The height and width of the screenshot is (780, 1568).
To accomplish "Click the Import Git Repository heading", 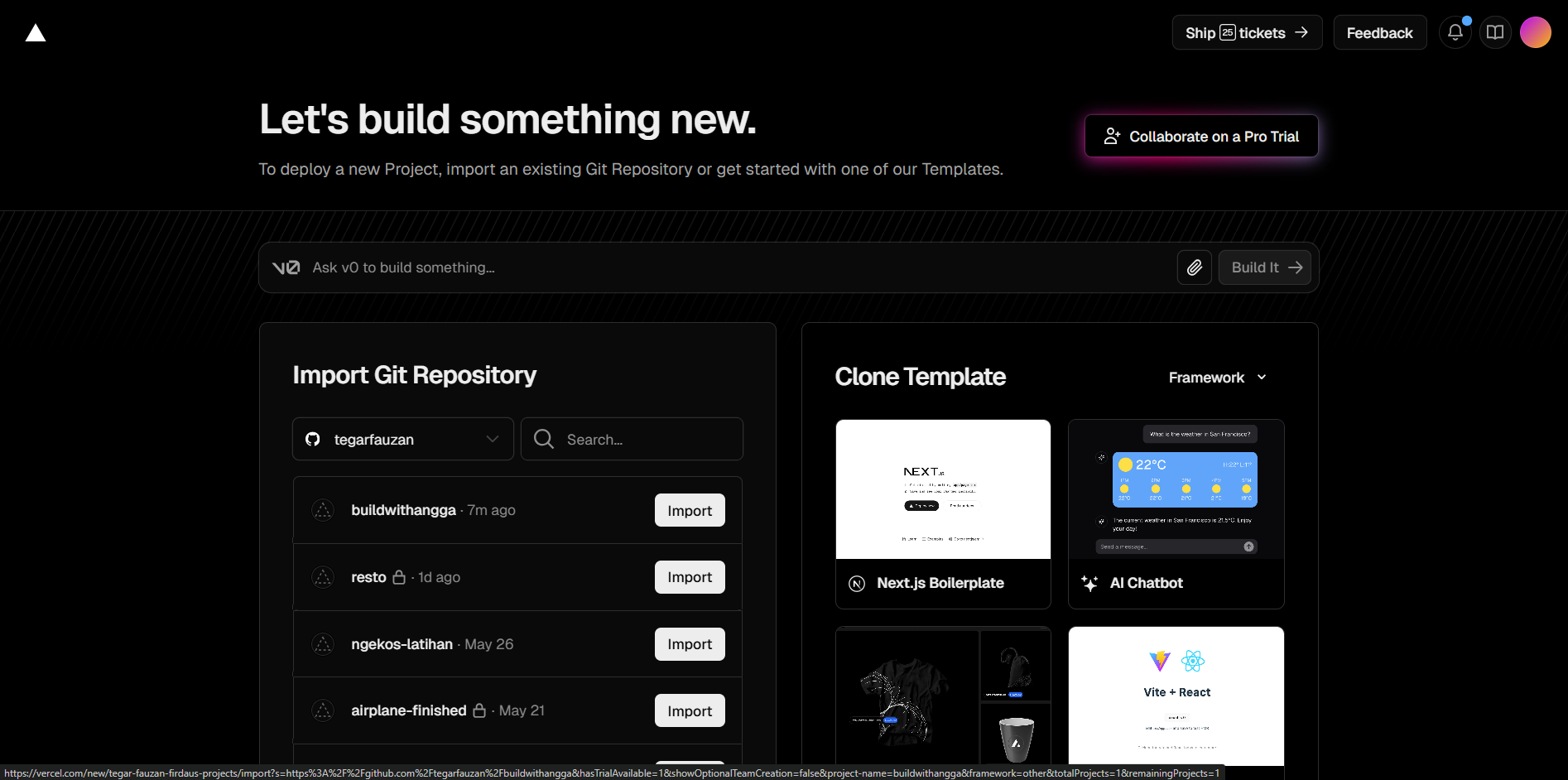I will point(415,375).
